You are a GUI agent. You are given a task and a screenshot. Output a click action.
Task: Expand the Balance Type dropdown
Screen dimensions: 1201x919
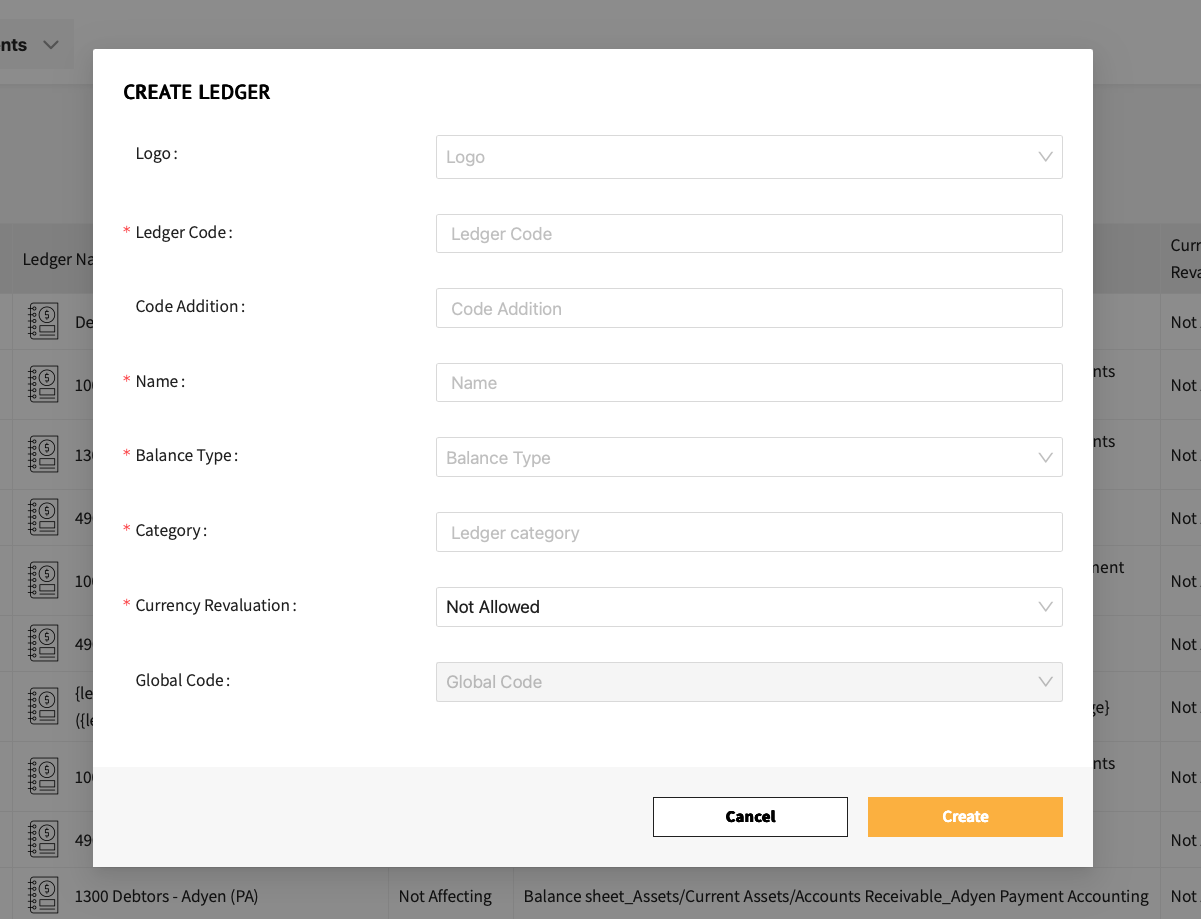(749, 457)
